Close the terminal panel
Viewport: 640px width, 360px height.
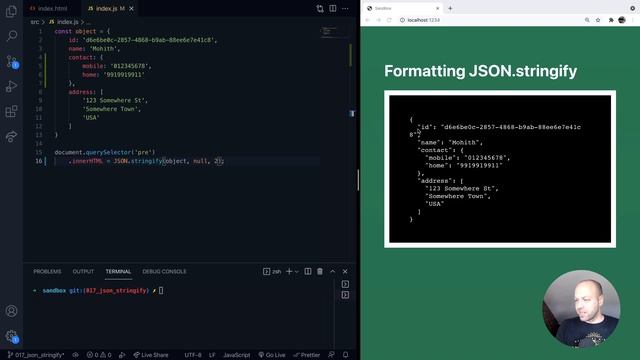(x=345, y=271)
